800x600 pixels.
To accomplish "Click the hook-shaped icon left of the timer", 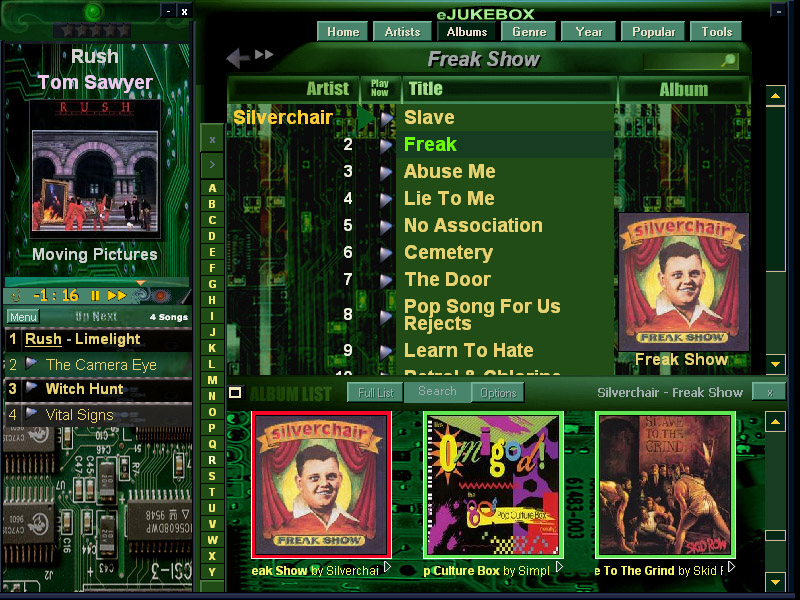I will coord(16,295).
